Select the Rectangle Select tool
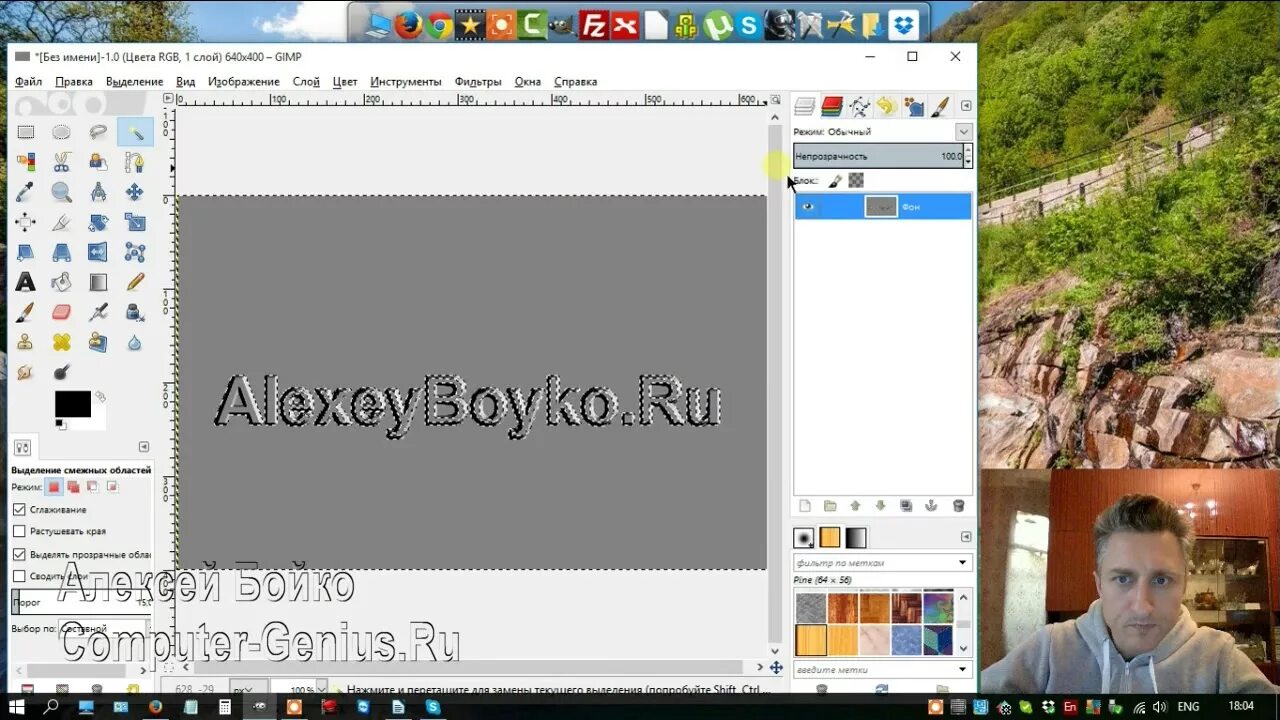The width and height of the screenshot is (1280, 720). coord(26,132)
